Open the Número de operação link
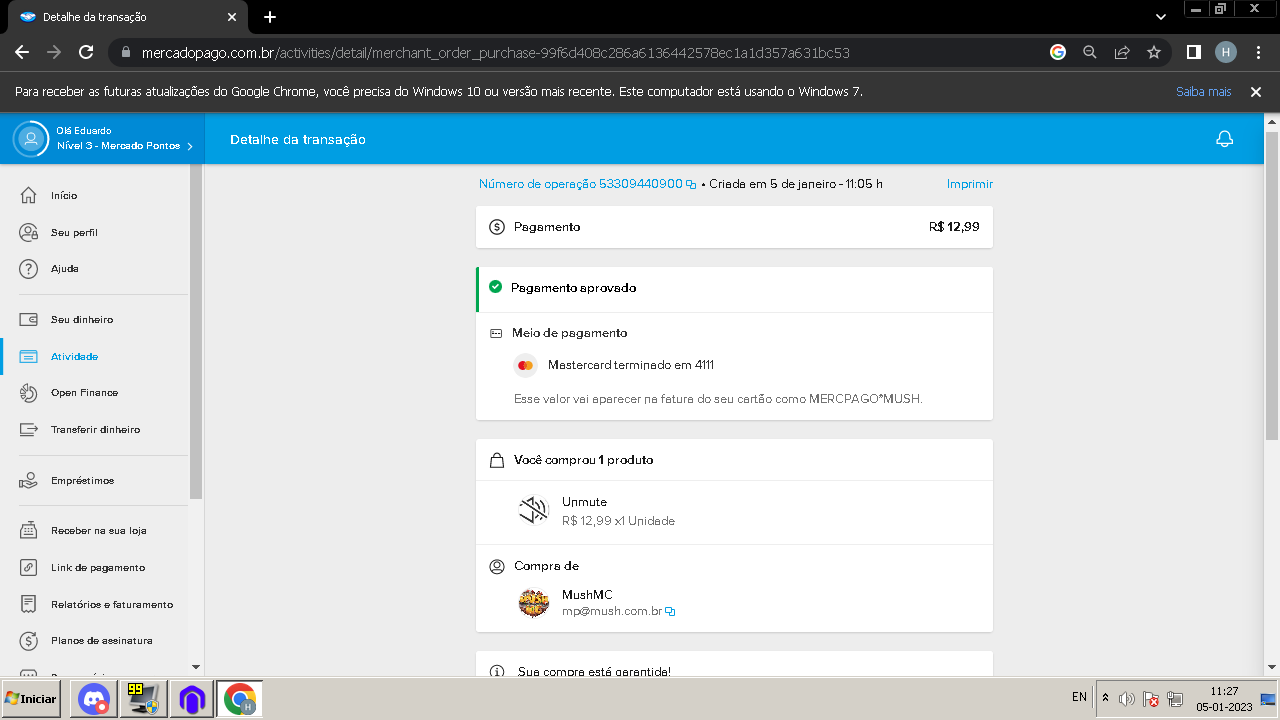The height and width of the screenshot is (720, 1280). 581,184
